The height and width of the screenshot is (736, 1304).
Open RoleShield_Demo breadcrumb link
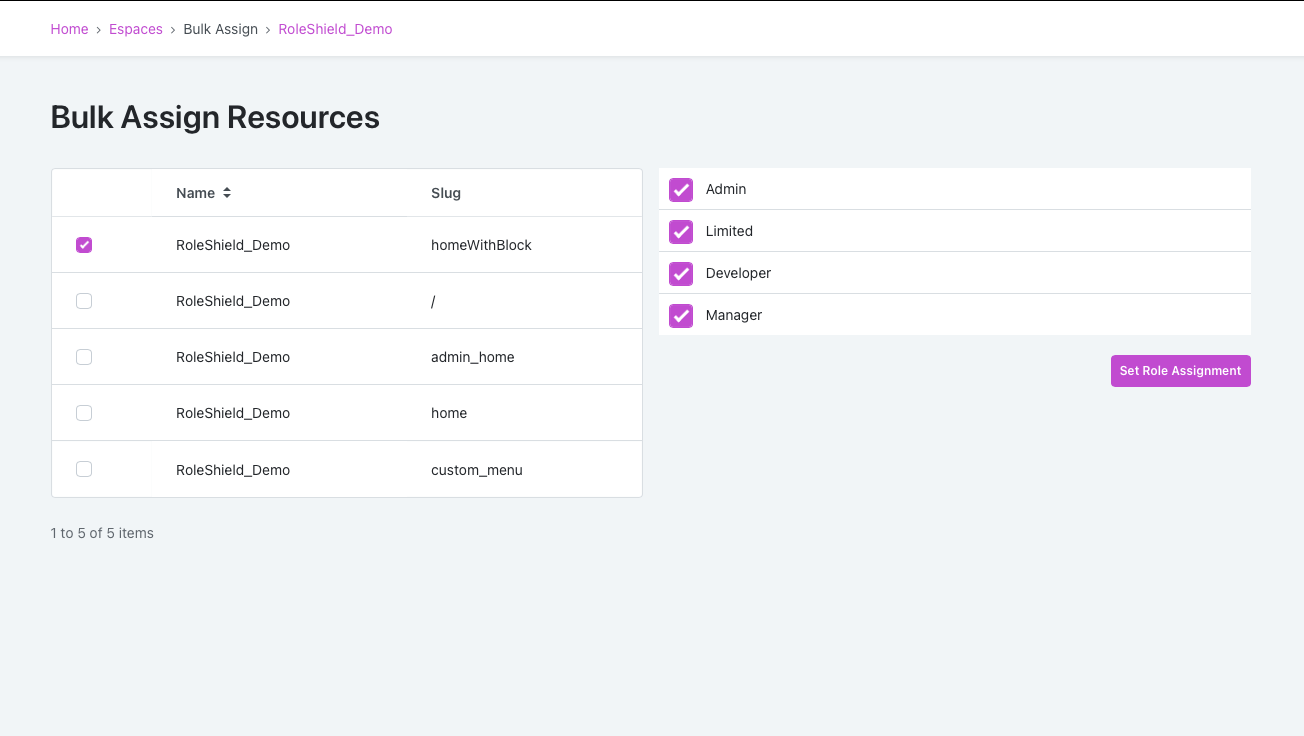(x=335, y=29)
